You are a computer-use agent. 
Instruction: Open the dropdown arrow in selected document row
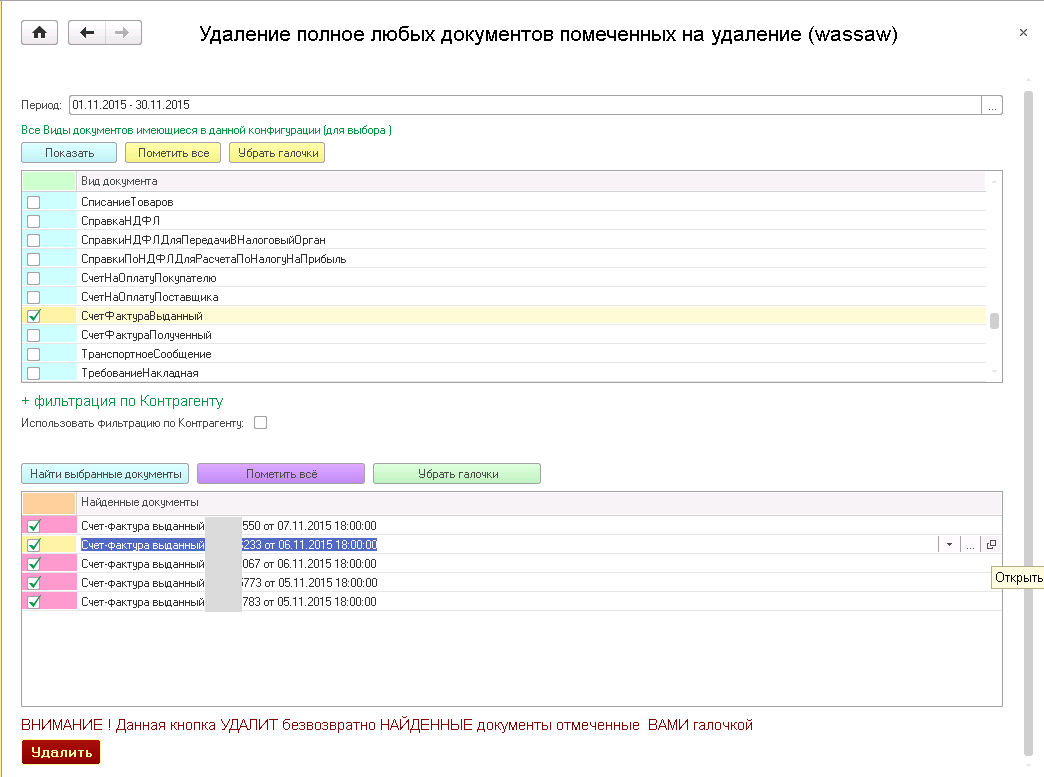(x=949, y=545)
